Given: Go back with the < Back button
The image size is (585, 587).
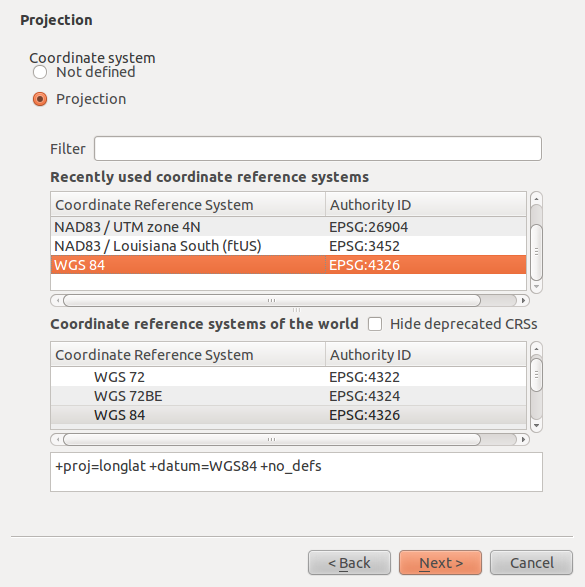Looking at the screenshot, I should [x=349, y=562].
